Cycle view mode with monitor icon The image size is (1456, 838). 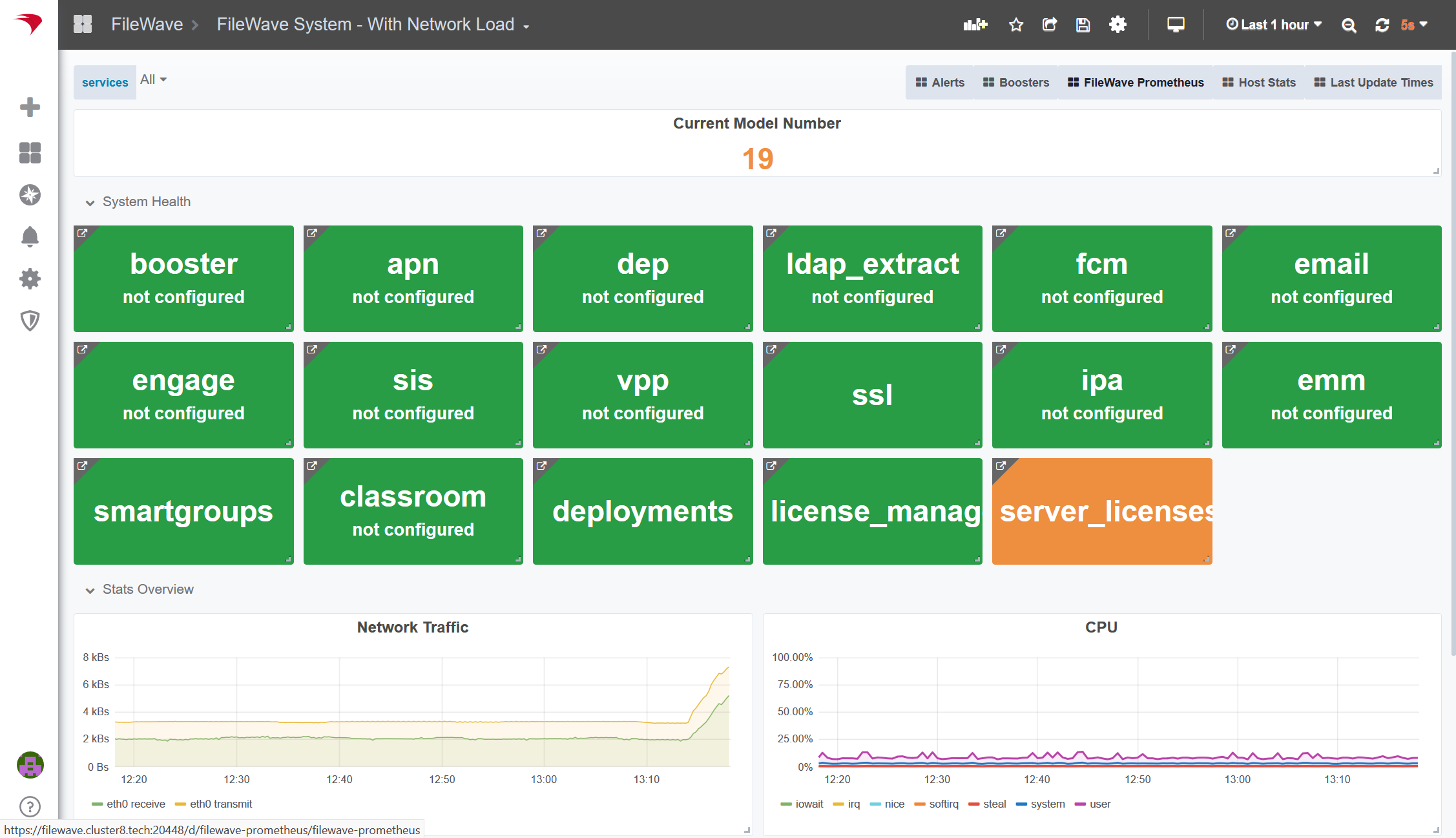(1176, 25)
